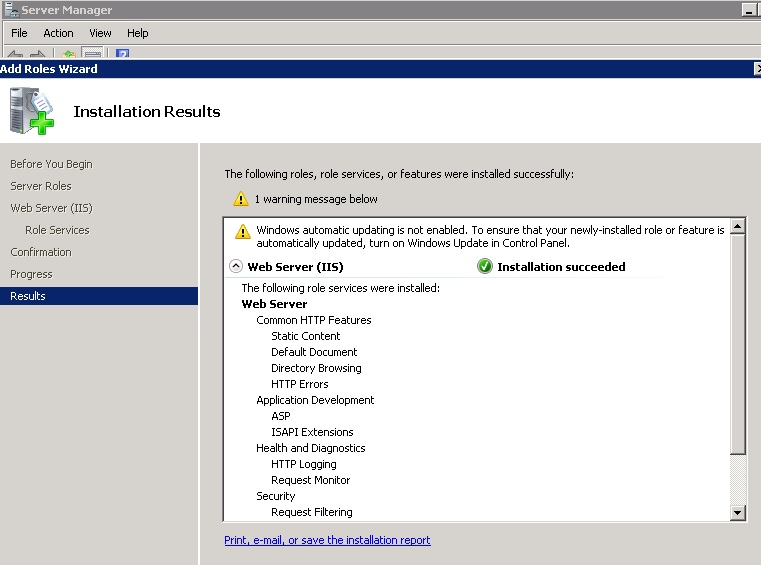Click the 'Default Document' entry
This screenshot has width=761, height=565.
point(314,352)
